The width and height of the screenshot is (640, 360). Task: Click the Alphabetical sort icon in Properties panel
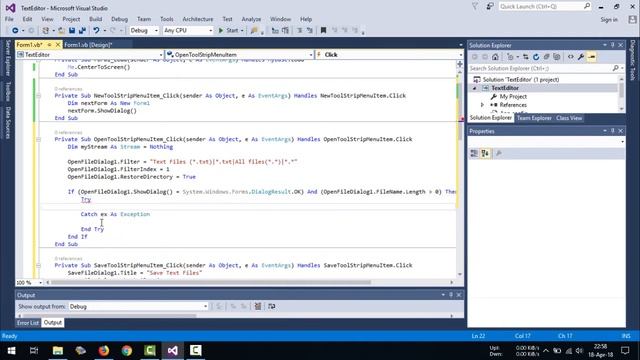tap(485, 153)
